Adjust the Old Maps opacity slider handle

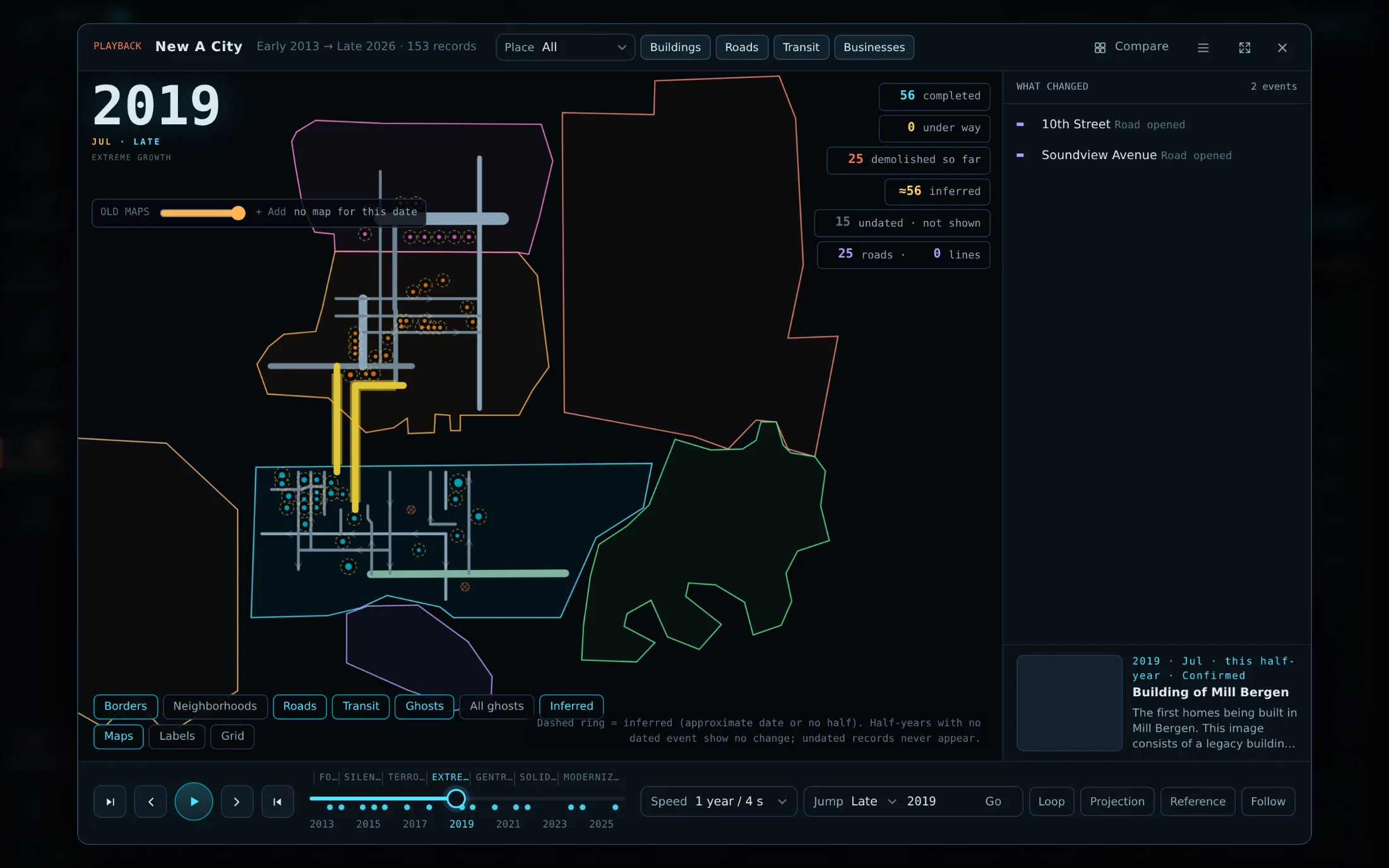tap(238, 213)
